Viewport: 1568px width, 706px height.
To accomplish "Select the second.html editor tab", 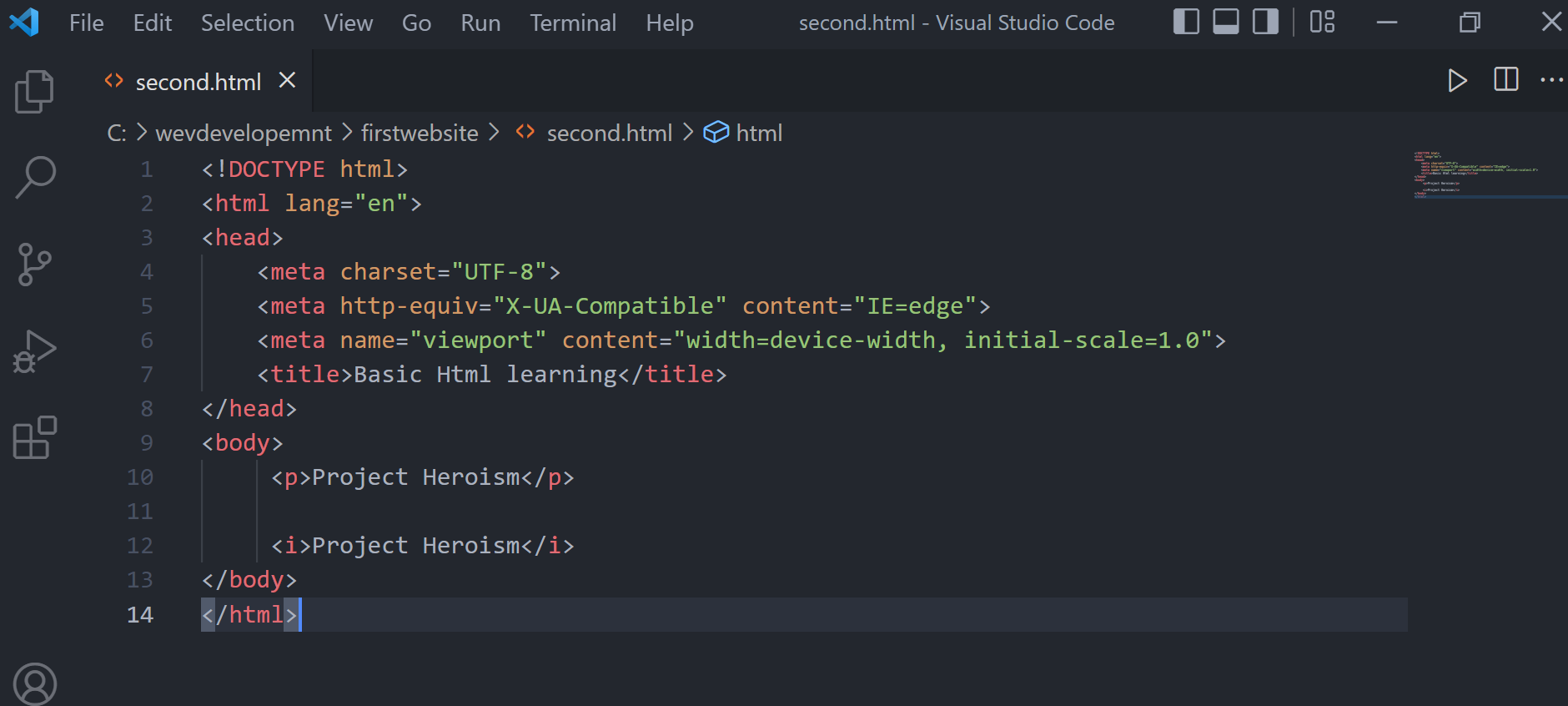I will tap(199, 82).
